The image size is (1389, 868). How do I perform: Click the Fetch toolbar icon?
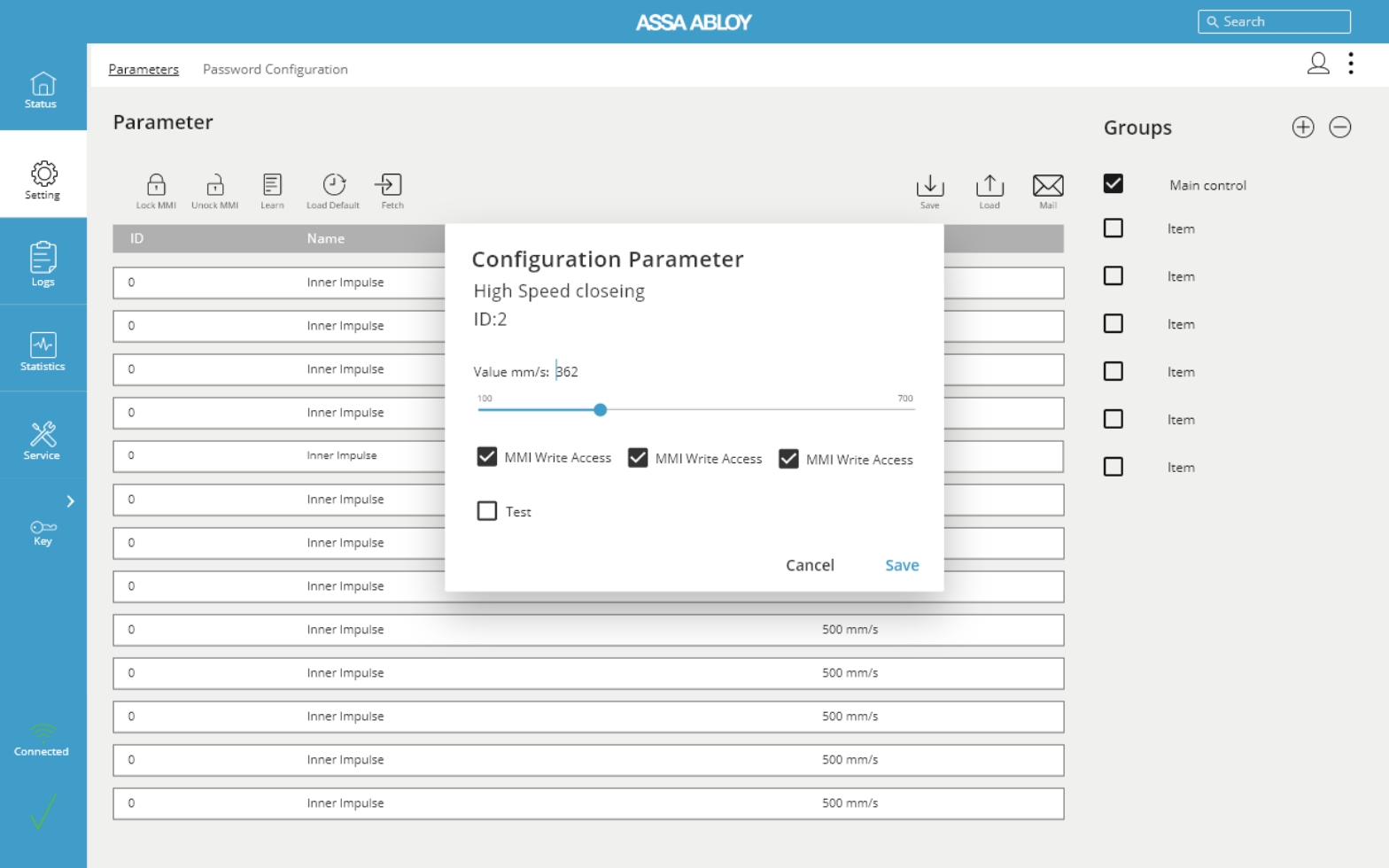click(x=389, y=185)
